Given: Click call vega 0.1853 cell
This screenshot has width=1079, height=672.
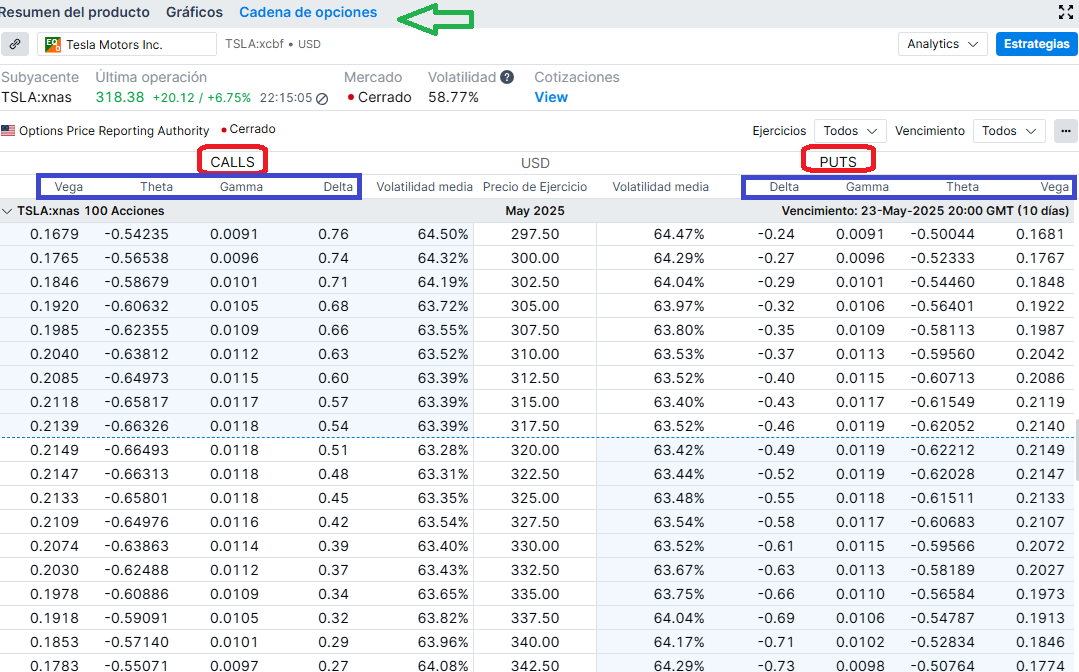Looking at the screenshot, I should coord(54,642).
